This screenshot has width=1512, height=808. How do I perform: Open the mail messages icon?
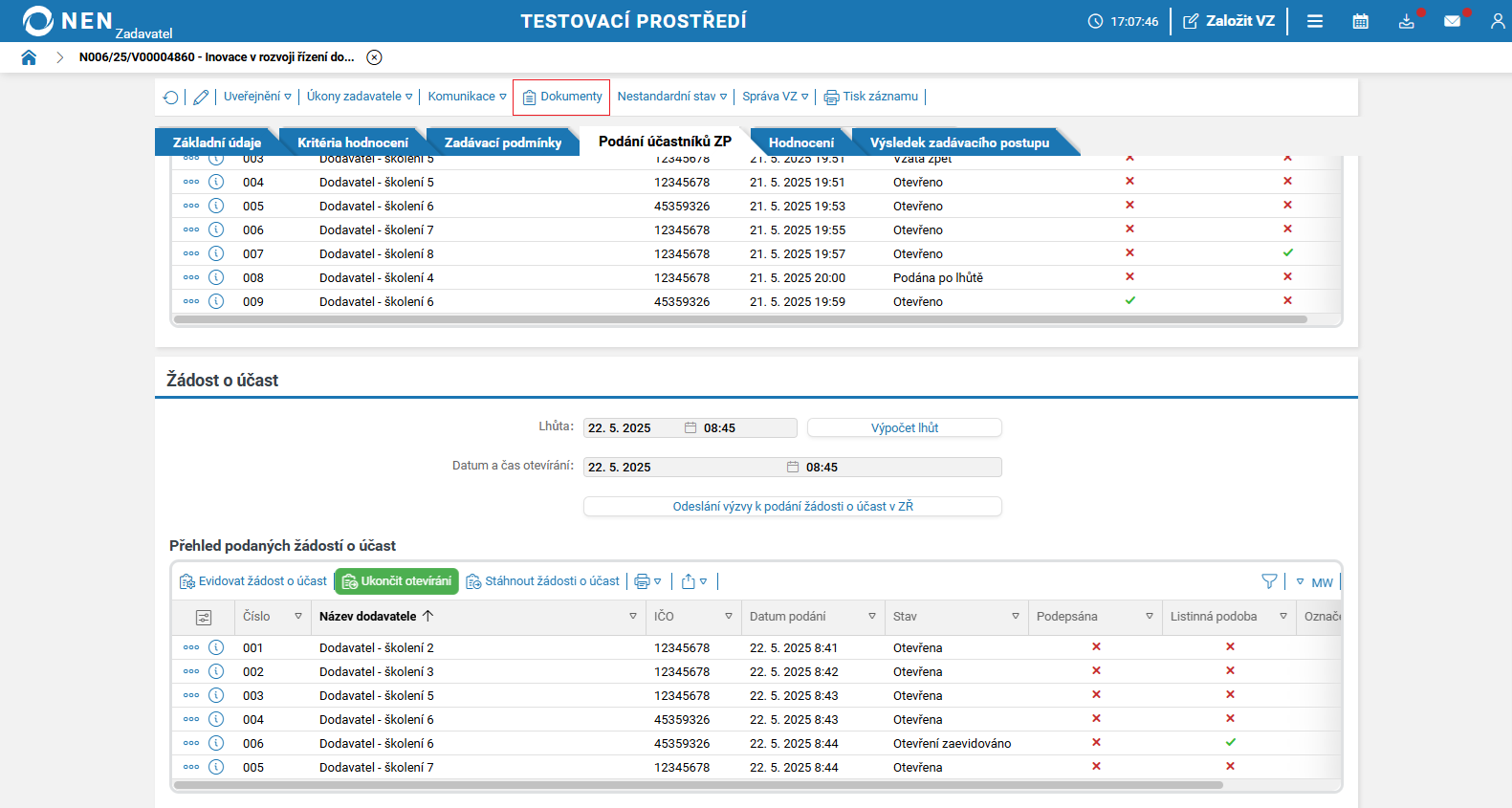coord(1452,21)
